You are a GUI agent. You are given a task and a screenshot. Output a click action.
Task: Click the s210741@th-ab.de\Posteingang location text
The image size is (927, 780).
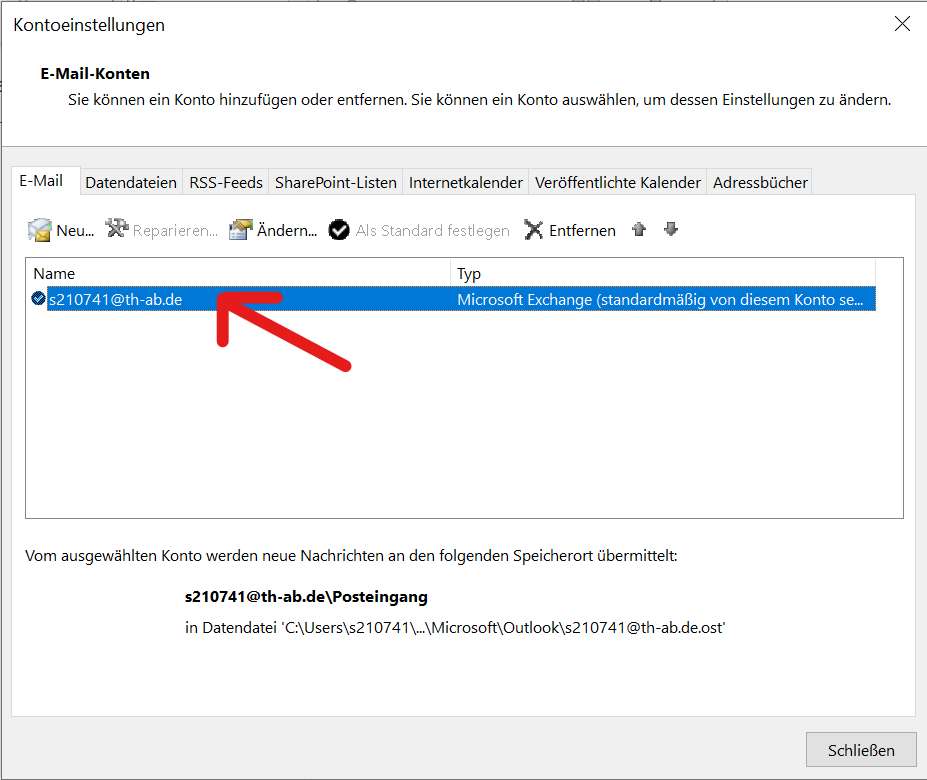306,597
